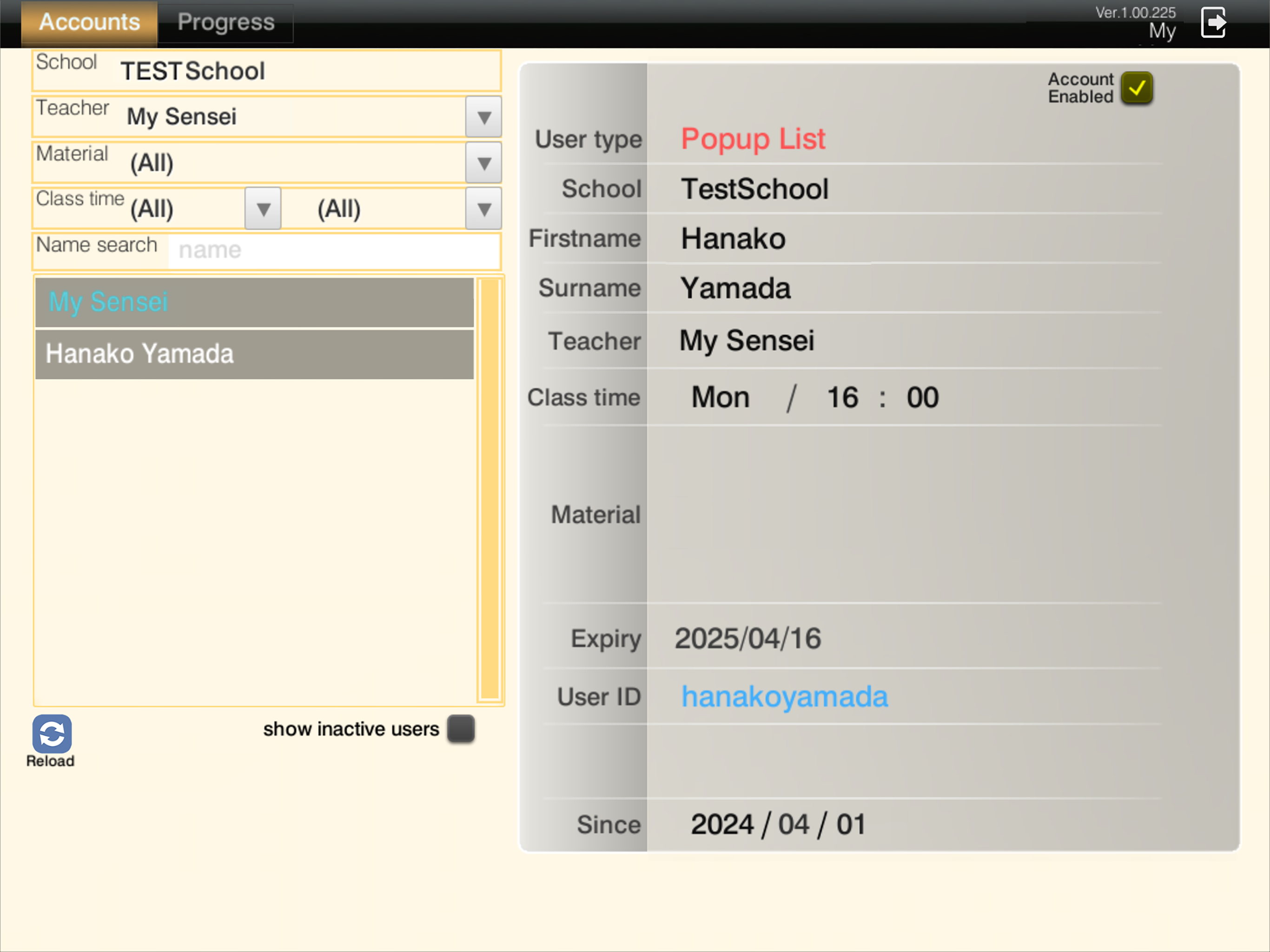Switch to the Accounts tab
Viewport: 1270px width, 952px height.
tap(89, 22)
